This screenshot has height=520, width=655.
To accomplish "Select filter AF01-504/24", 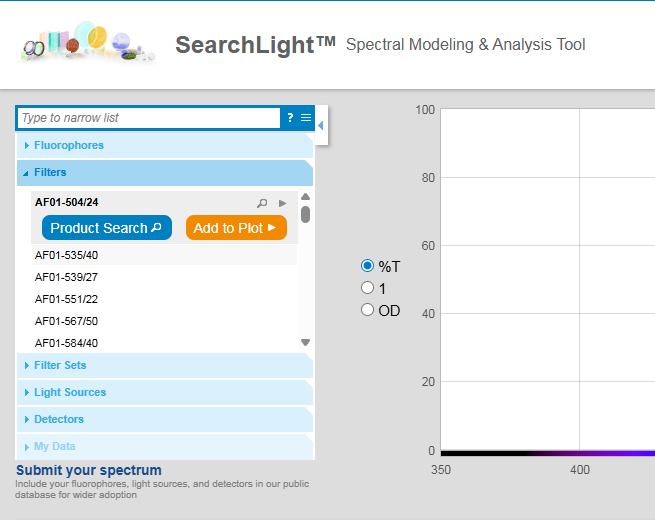I will tap(66, 202).
